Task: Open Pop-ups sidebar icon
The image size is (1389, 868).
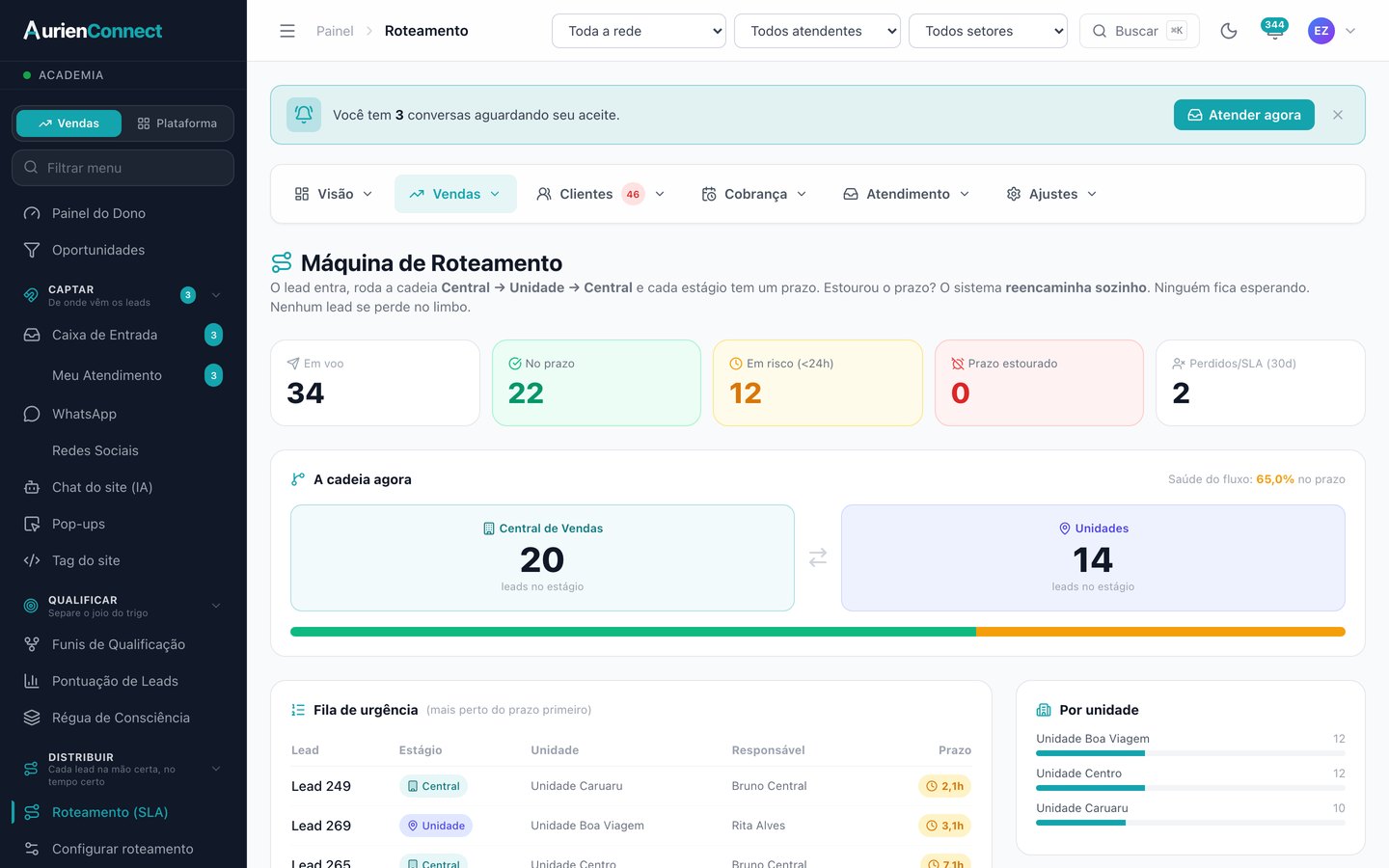Action: click(32, 524)
